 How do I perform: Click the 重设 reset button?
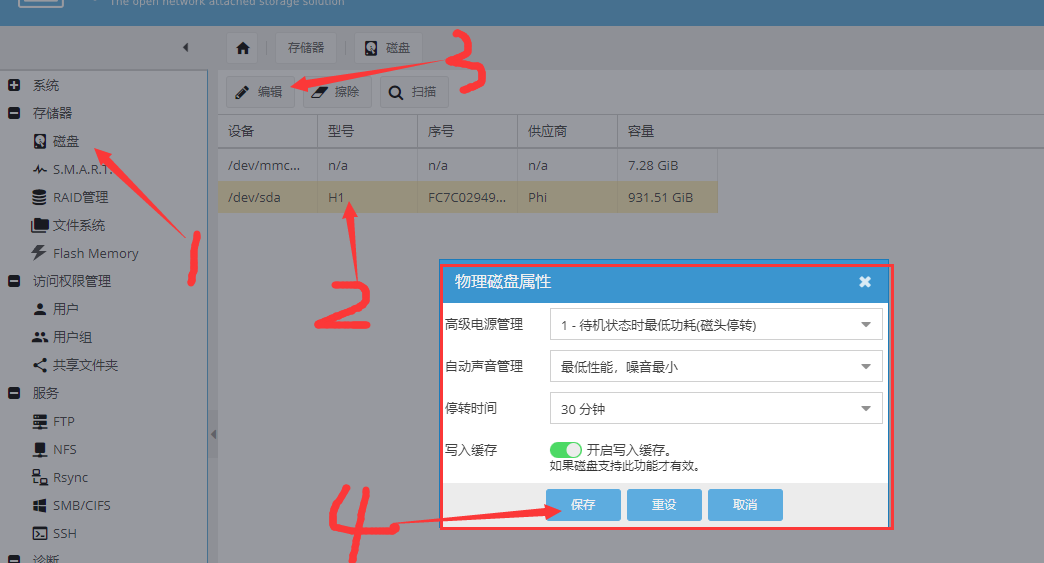tap(664, 505)
